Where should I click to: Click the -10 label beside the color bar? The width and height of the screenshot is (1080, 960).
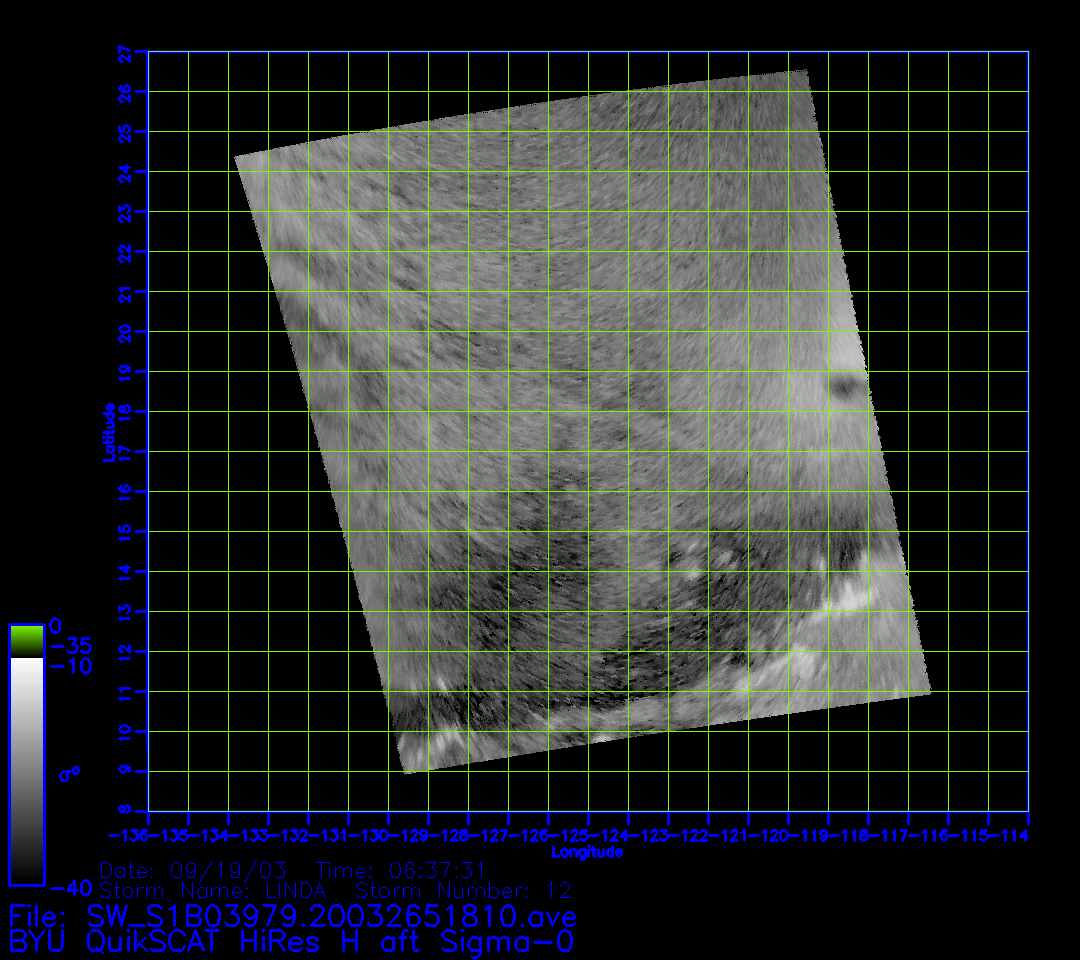tap(70, 666)
